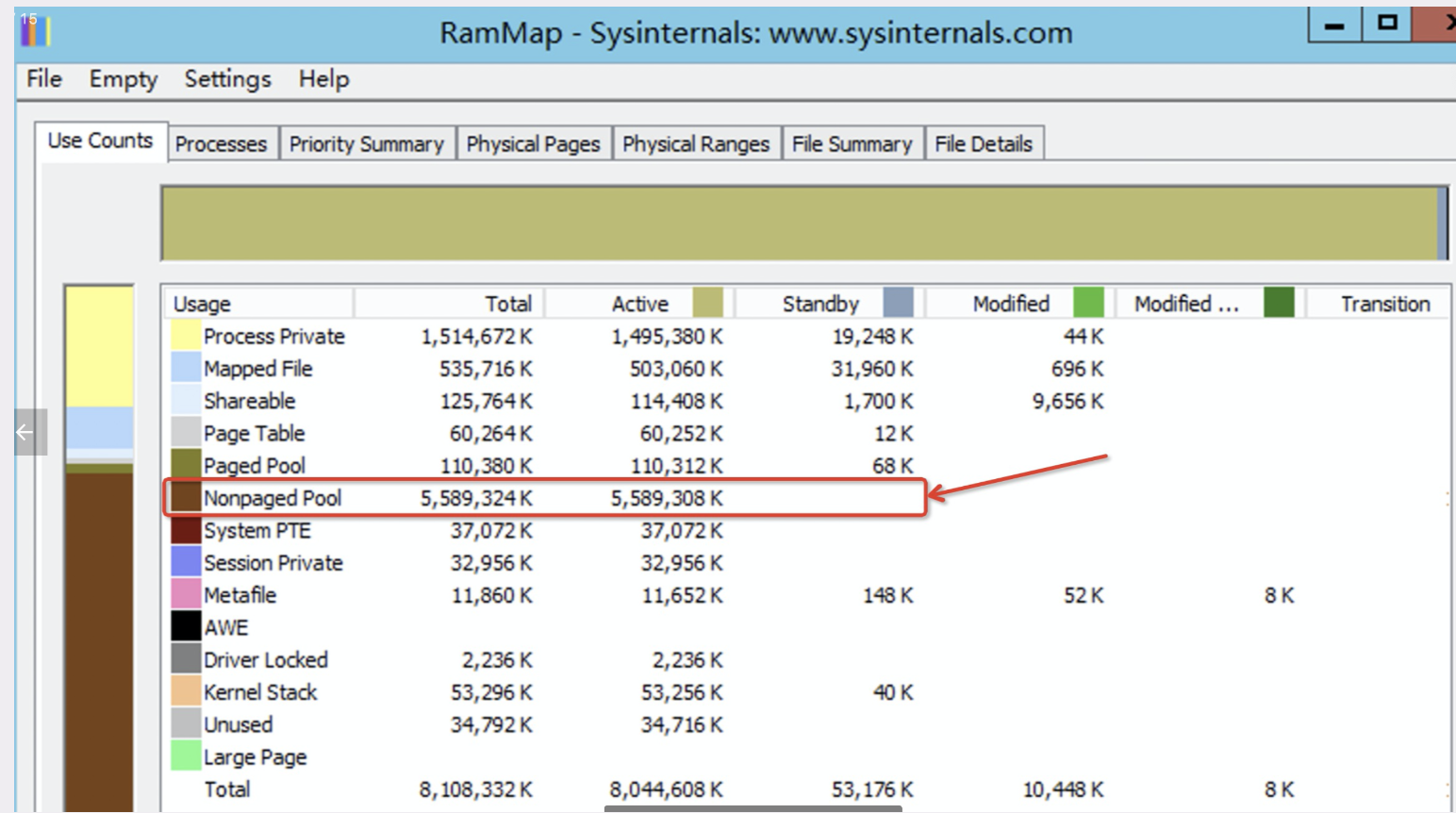Sort by the Active column header

coord(638,304)
